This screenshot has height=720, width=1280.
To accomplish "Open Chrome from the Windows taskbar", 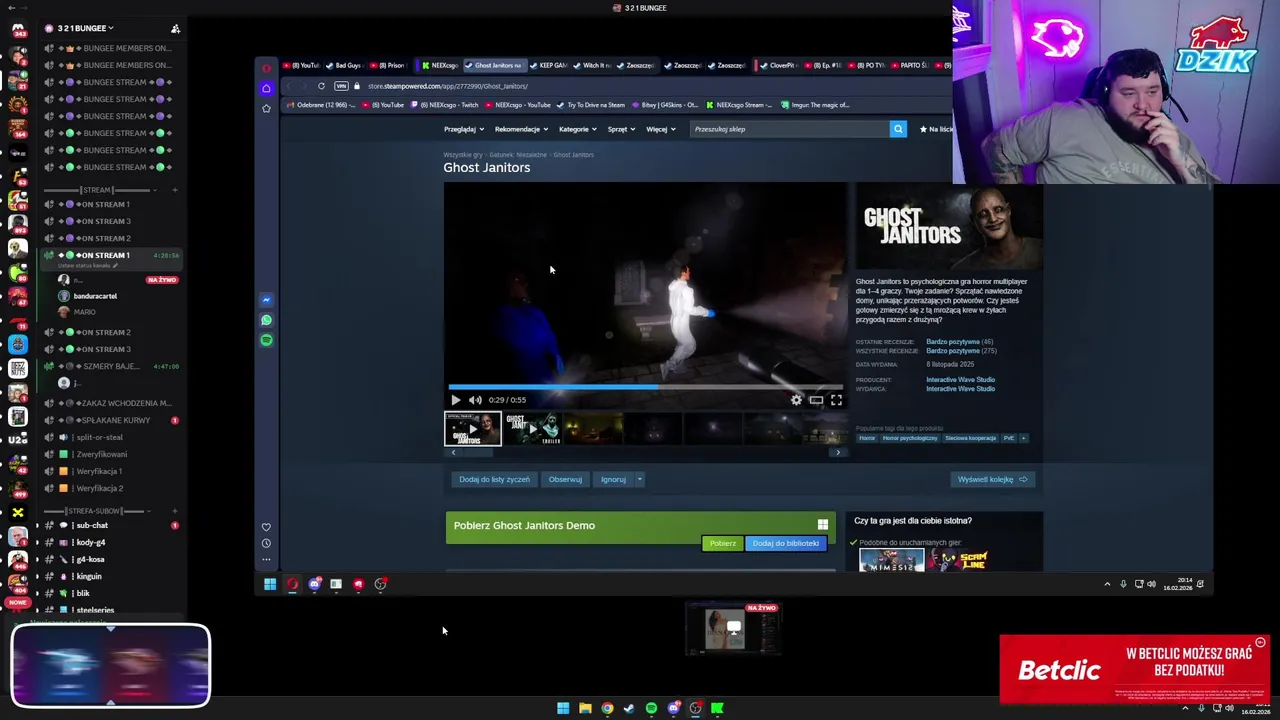I will 607,708.
